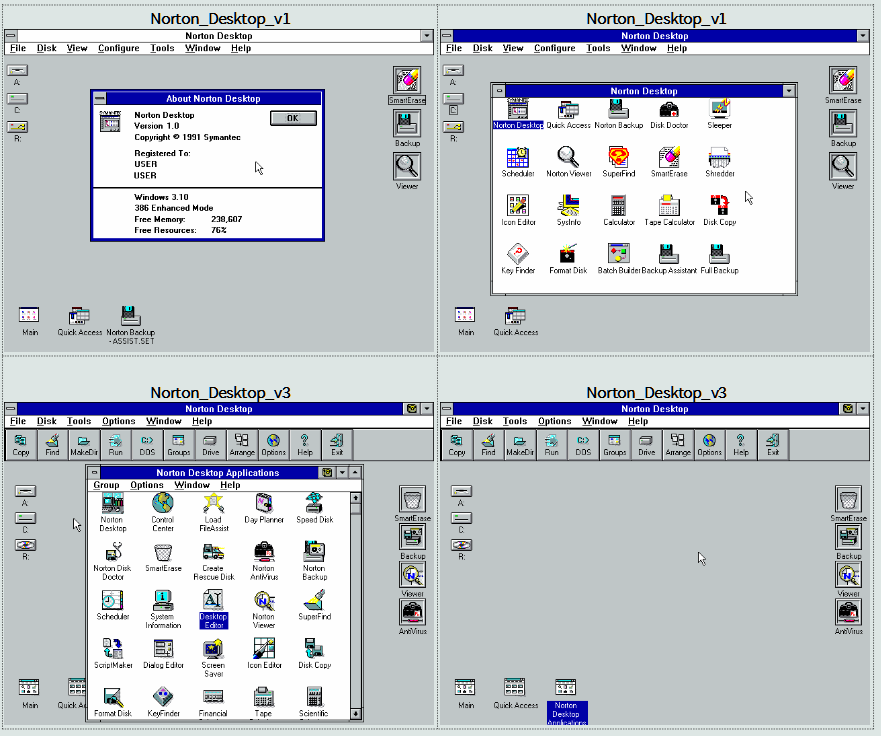The height and width of the screenshot is (736, 881).
Task: Click DOS toolbar button above minimized Applications icon
Action: (583, 445)
